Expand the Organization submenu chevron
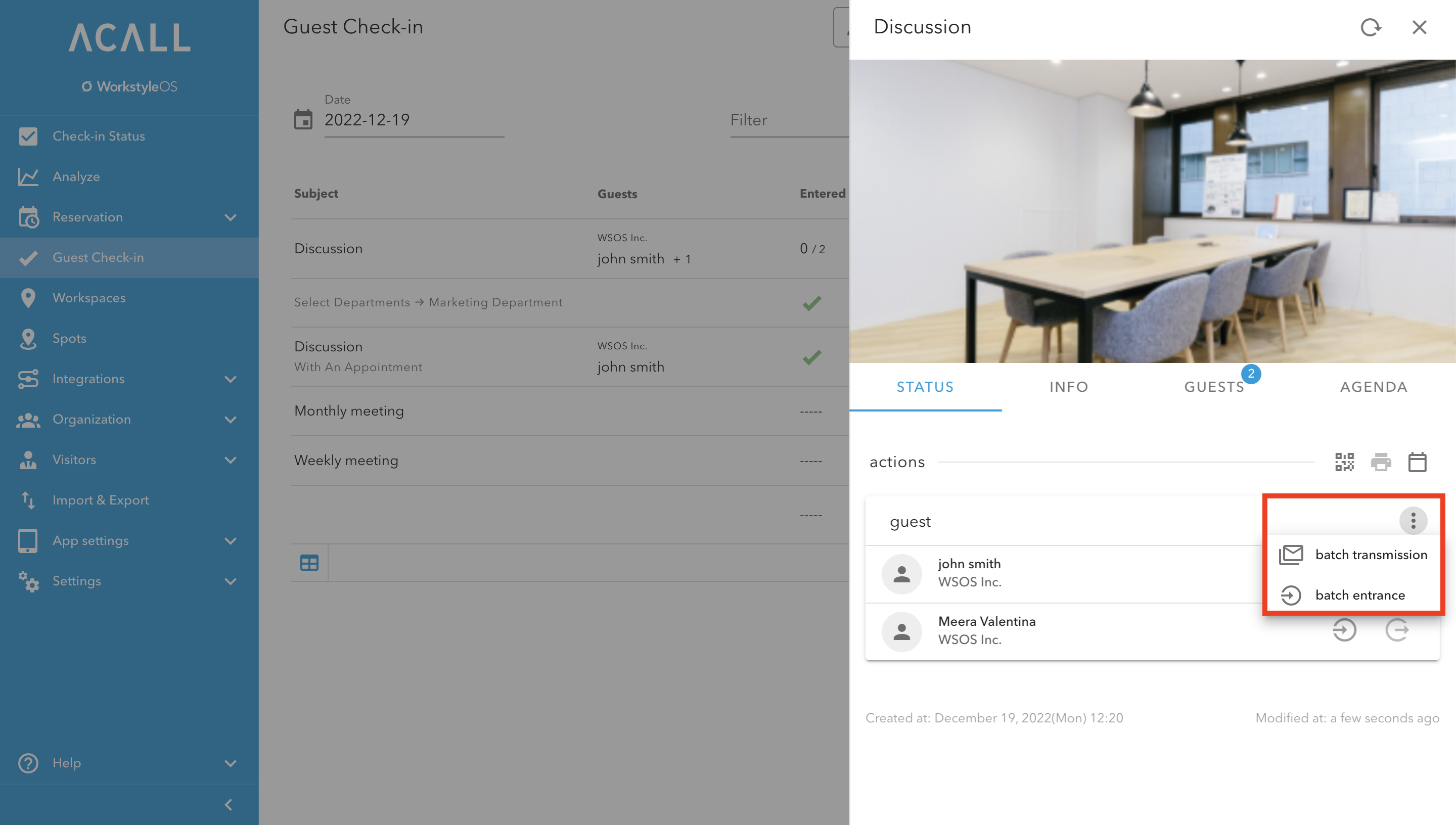1456x825 pixels. [230, 419]
